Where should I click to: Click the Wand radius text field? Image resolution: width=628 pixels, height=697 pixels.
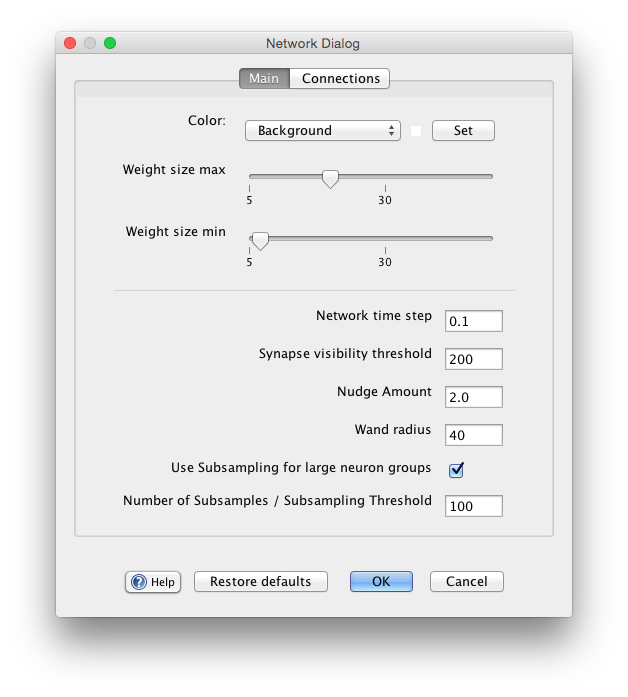[x=473, y=435]
